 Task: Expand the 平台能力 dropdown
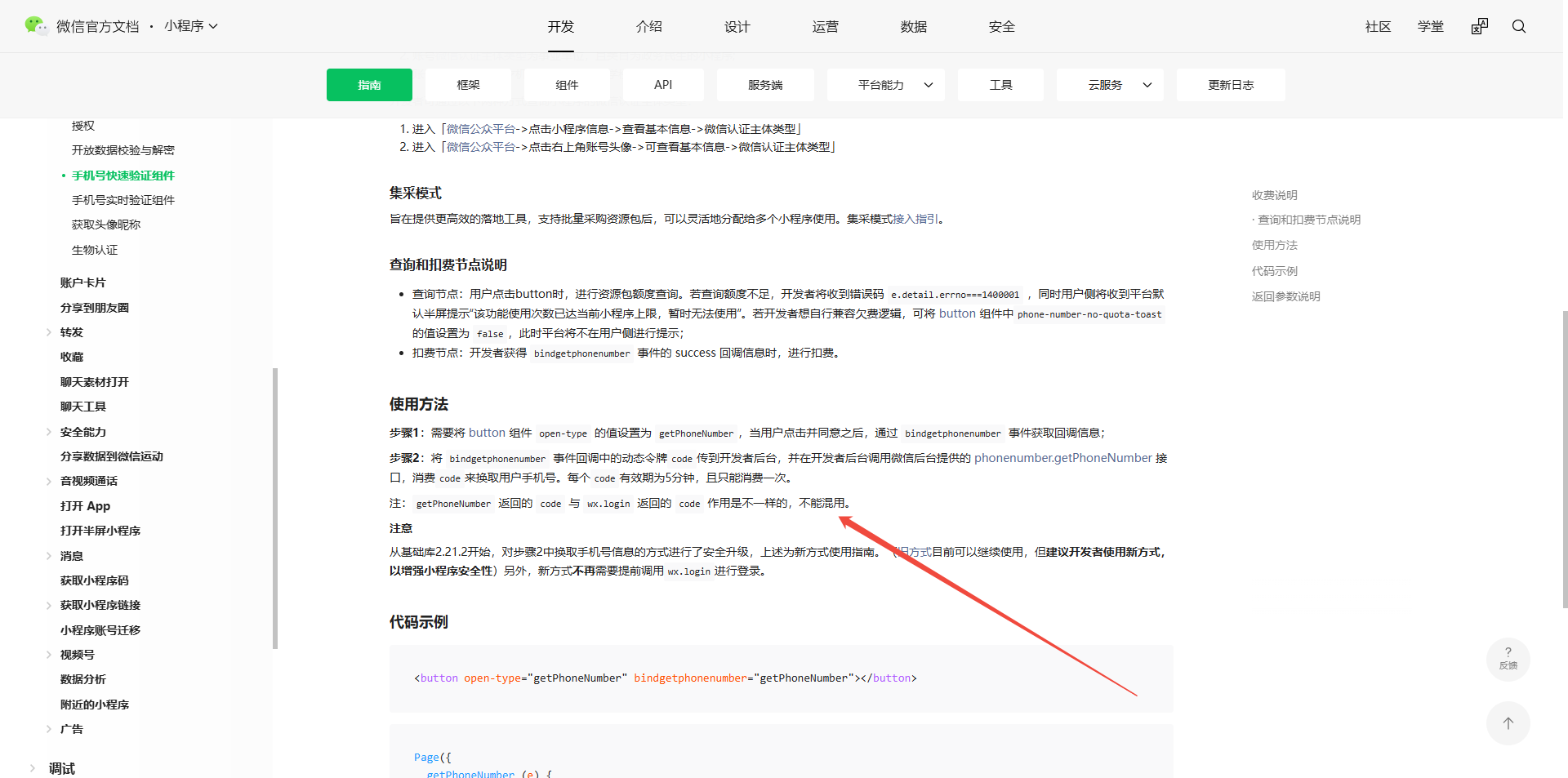click(x=886, y=85)
